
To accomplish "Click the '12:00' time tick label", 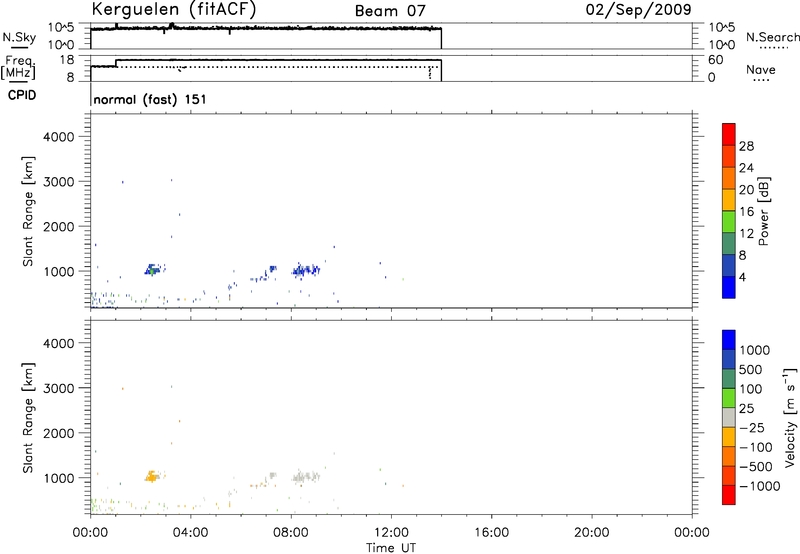I will [391, 533].
